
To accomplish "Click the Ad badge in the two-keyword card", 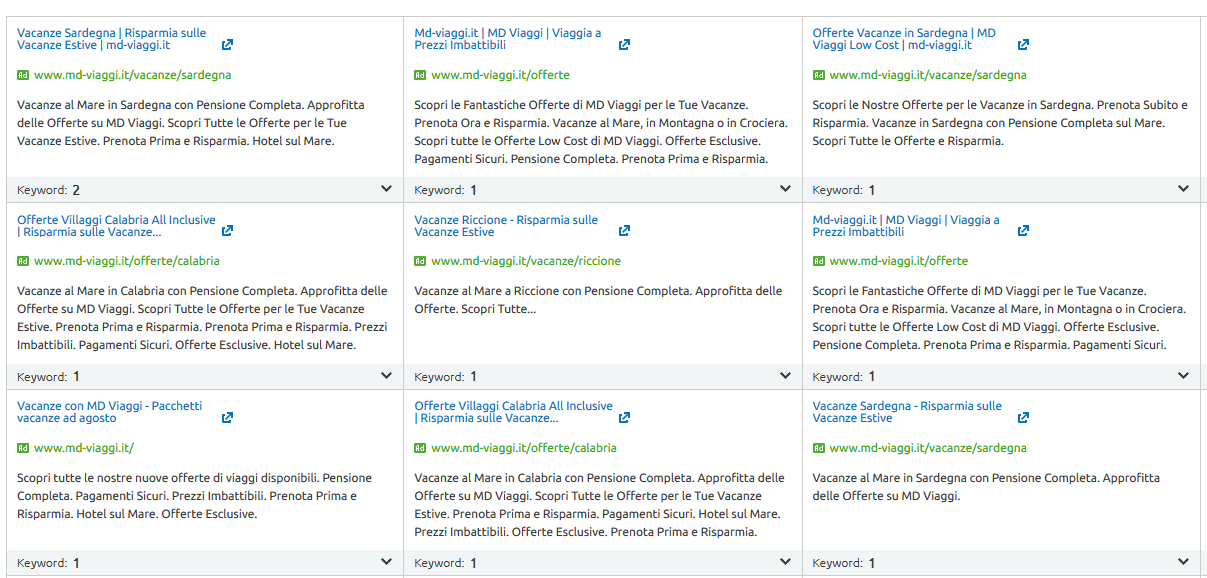I will point(23,75).
